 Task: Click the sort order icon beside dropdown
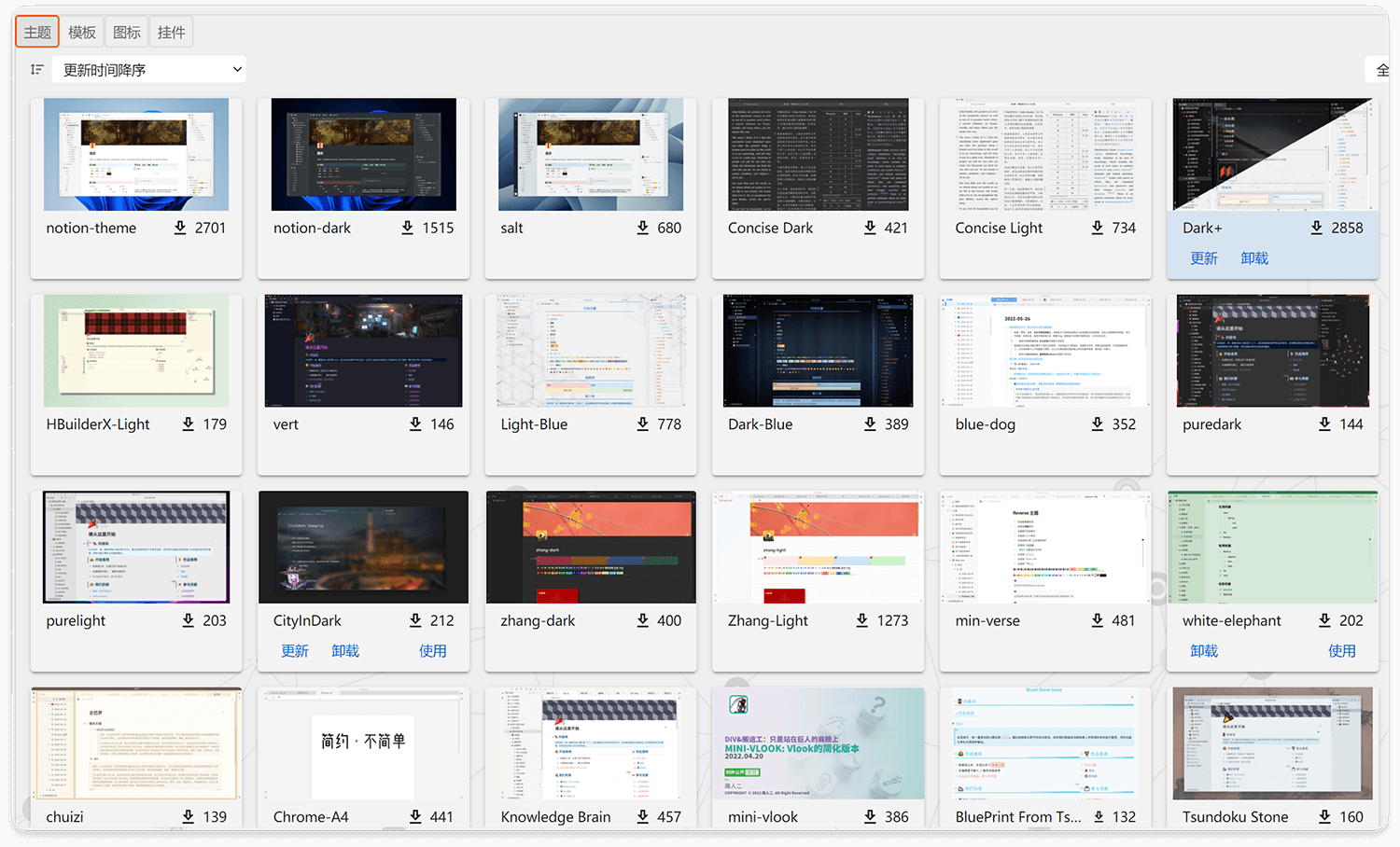(37, 70)
